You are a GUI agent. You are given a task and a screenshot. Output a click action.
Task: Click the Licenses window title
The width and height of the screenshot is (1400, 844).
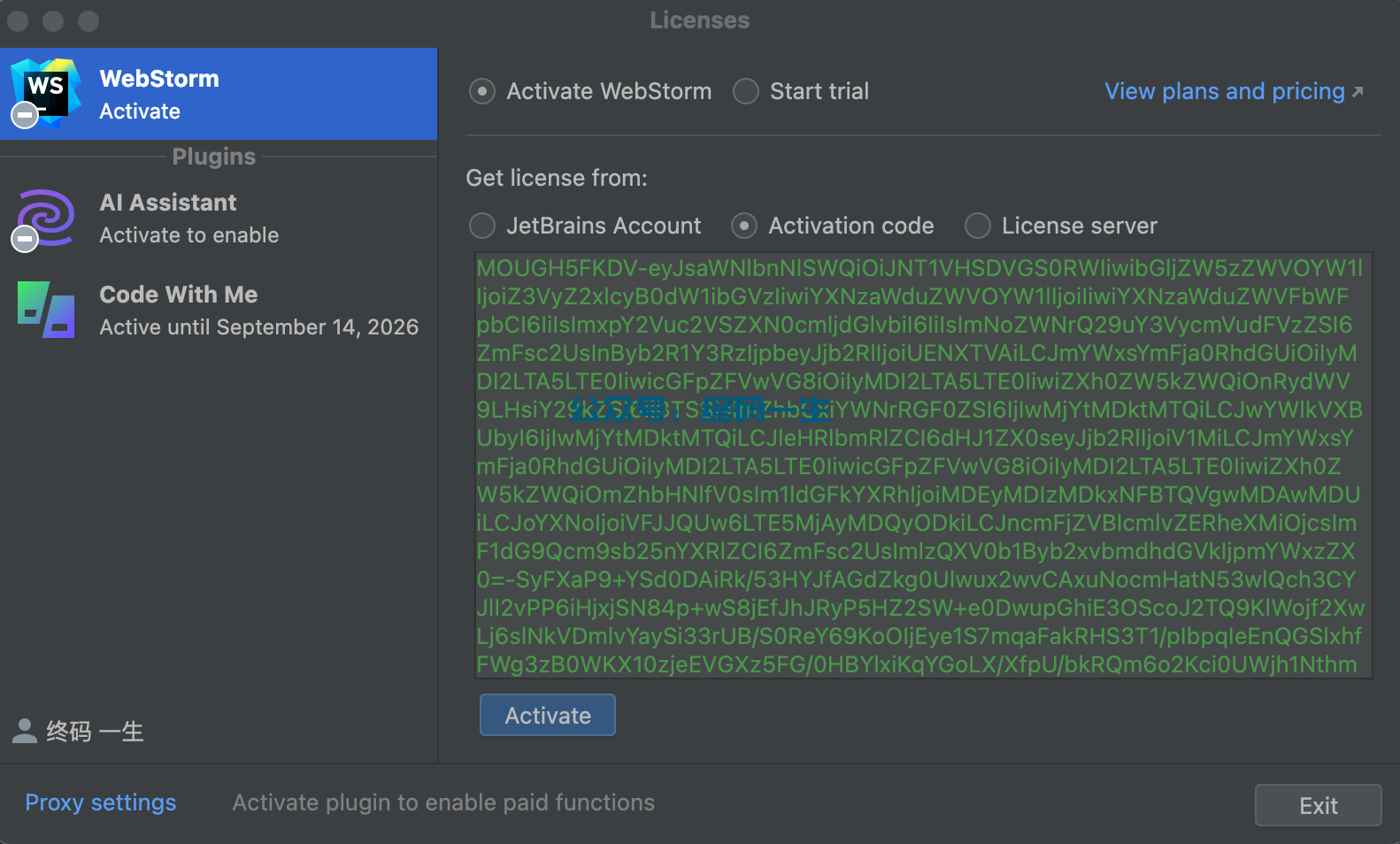click(x=700, y=20)
